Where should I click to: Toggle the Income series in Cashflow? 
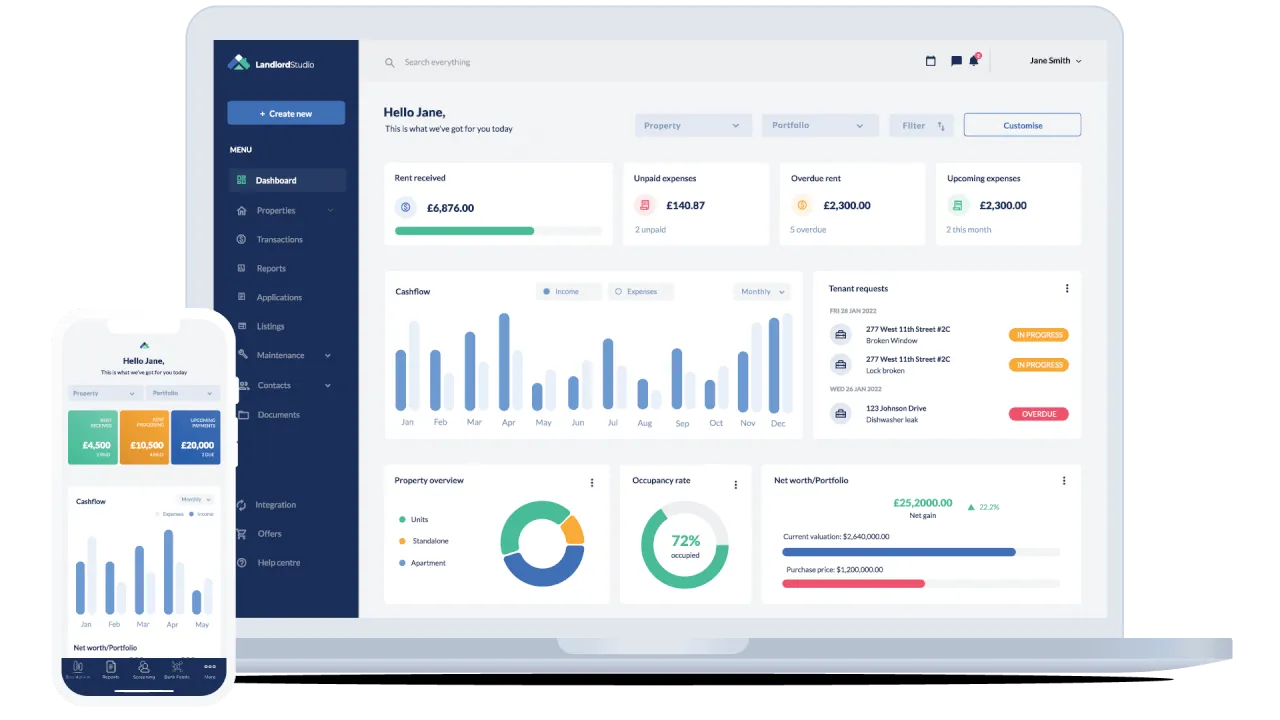coord(568,292)
